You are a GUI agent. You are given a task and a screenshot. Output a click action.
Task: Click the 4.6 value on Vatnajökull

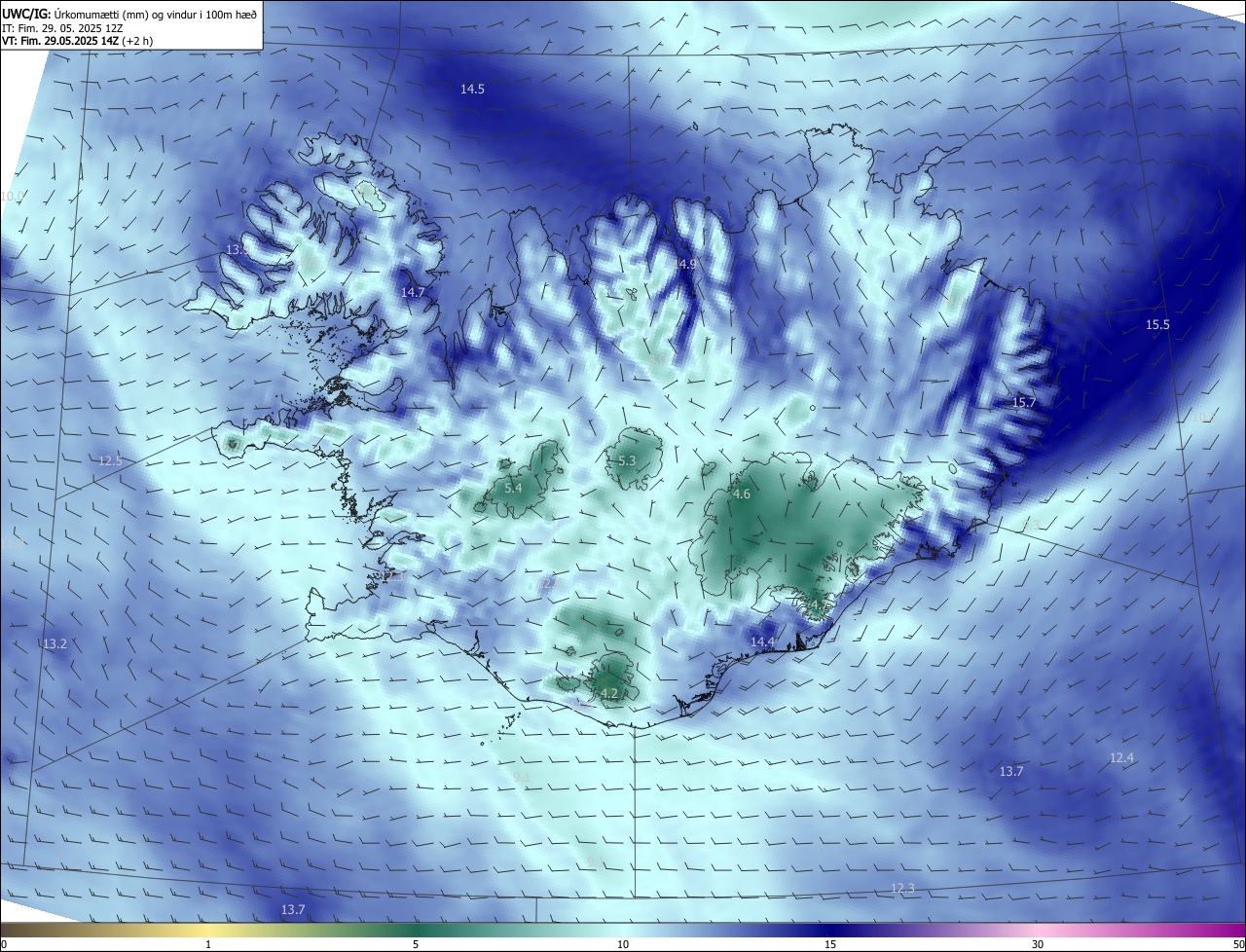[x=742, y=494]
